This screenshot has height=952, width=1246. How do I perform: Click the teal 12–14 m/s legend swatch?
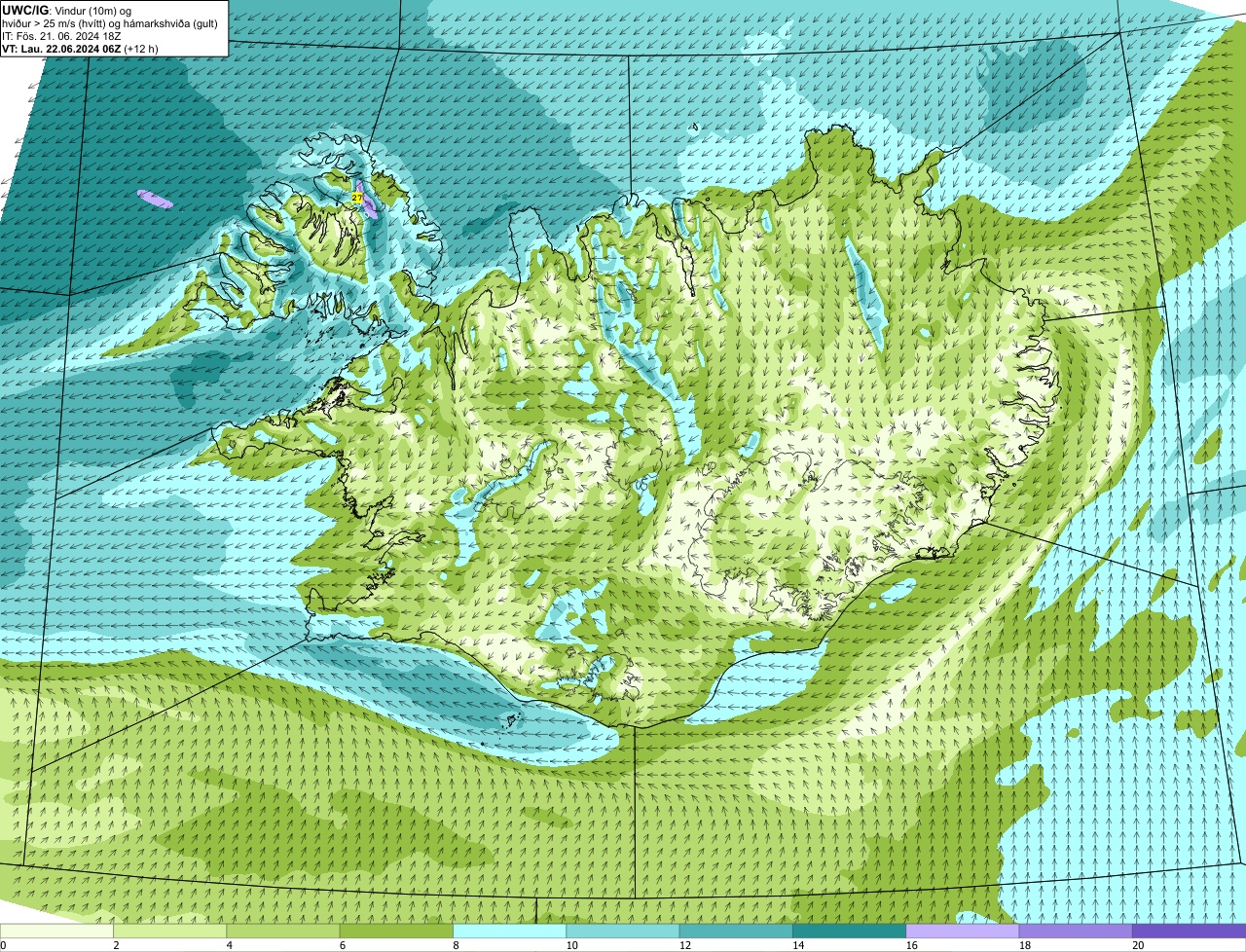pyautogui.click(x=736, y=931)
